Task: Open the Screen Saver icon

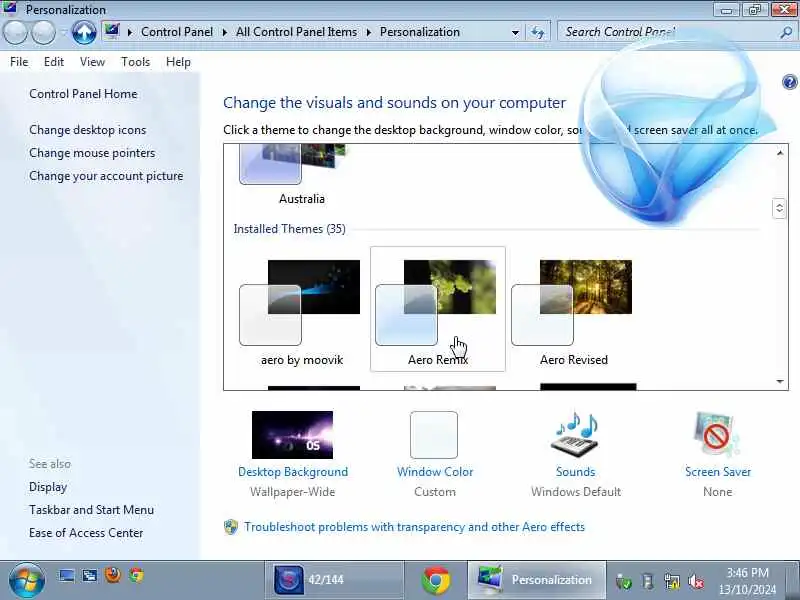Action: [717, 434]
